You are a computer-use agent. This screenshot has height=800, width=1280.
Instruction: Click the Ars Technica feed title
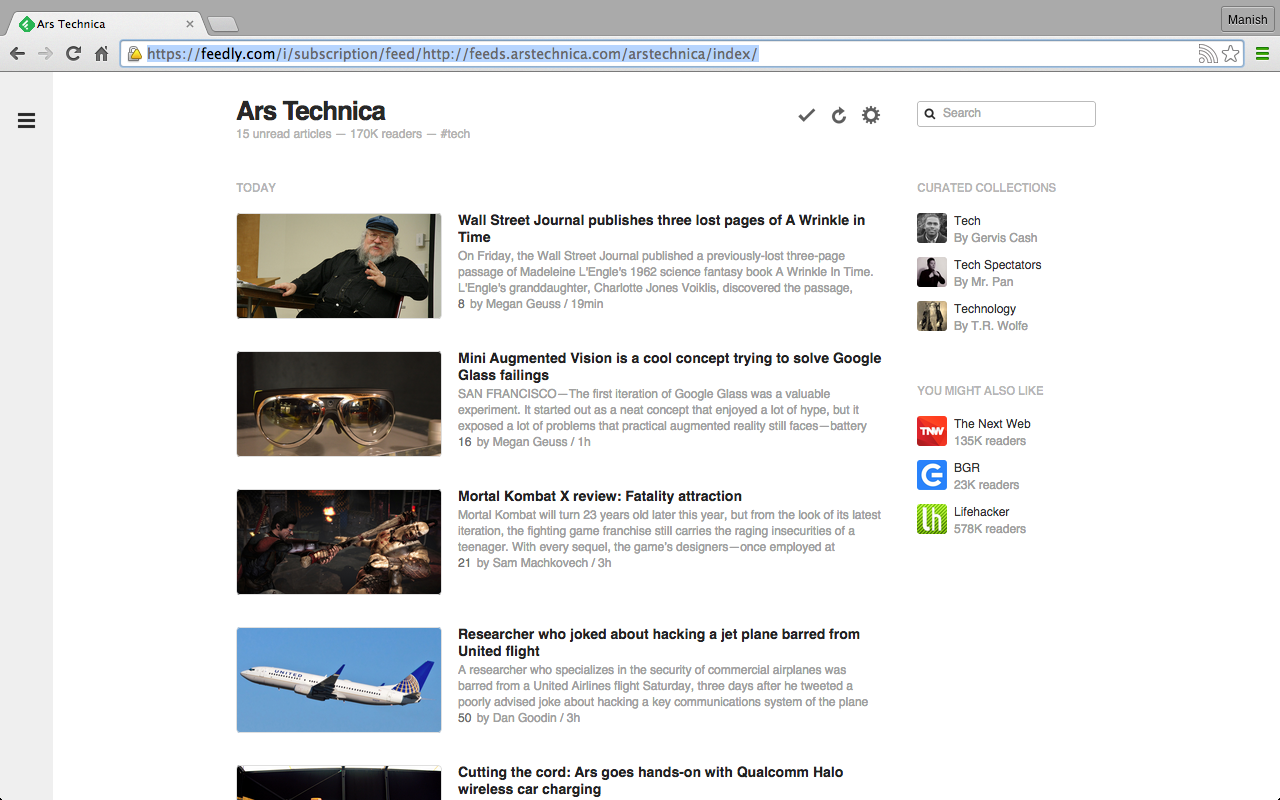(x=311, y=111)
